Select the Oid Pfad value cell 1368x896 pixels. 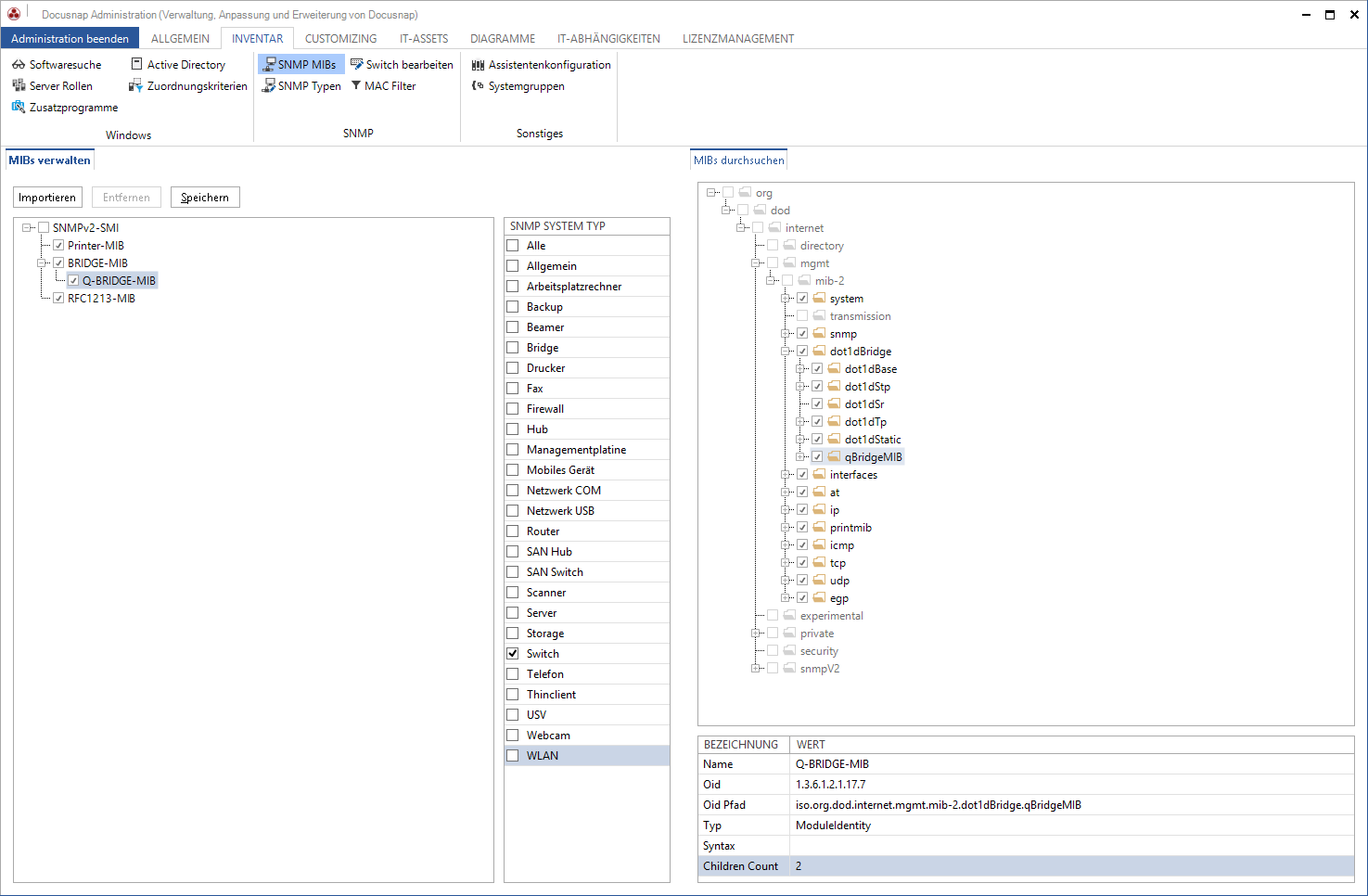tap(1071, 805)
